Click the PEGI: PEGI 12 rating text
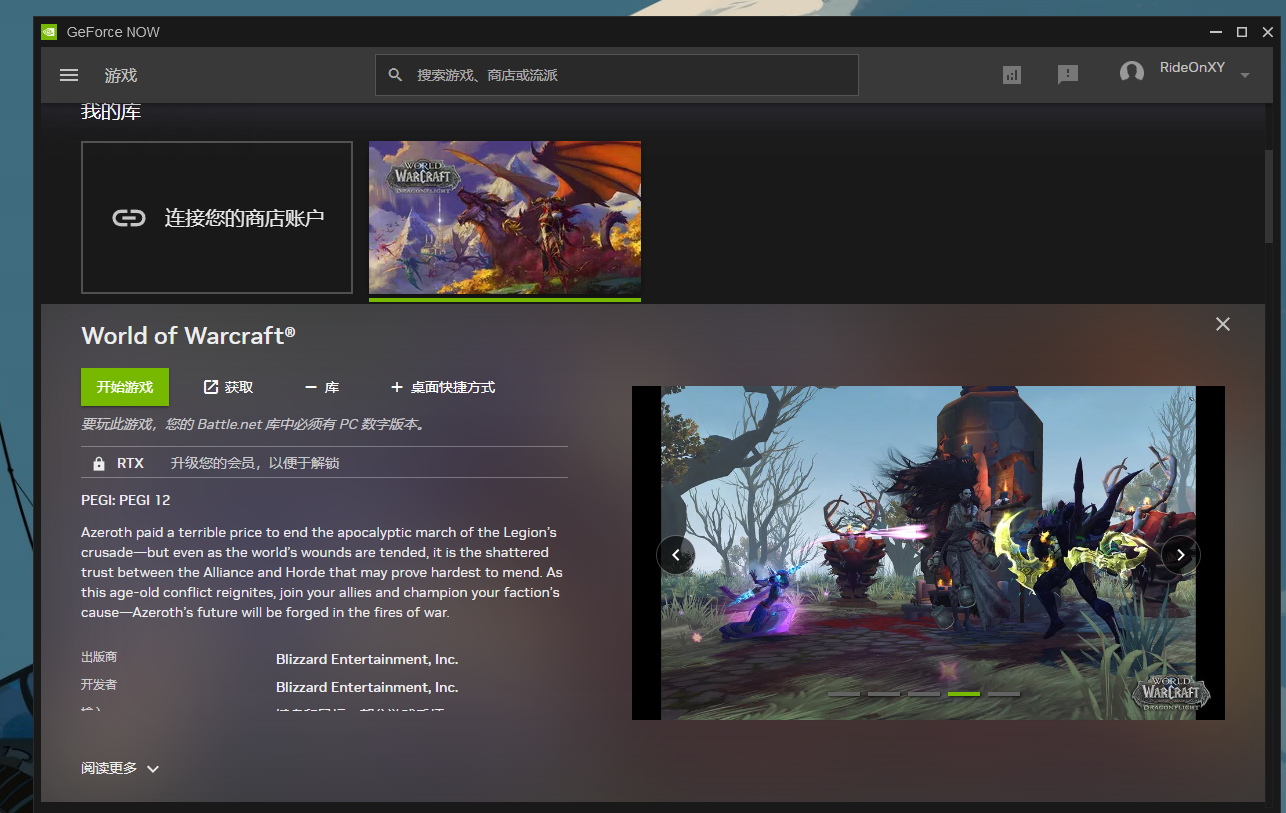Viewport: 1286px width, 813px height. coord(126,500)
